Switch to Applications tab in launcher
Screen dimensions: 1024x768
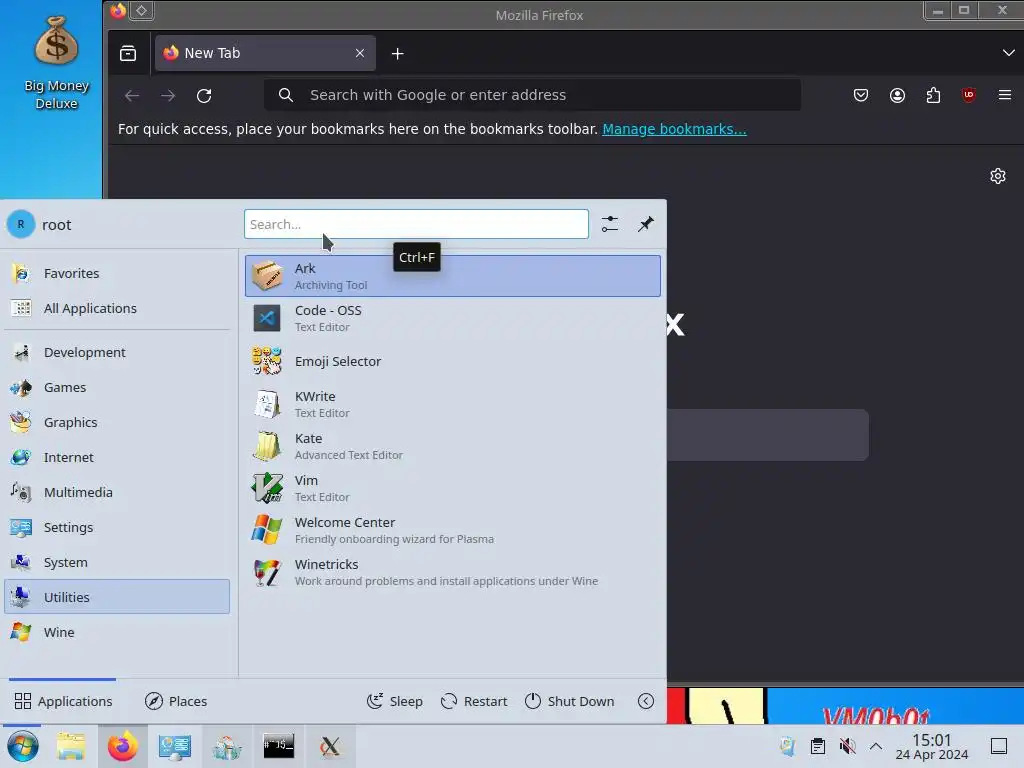tap(63, 701)
